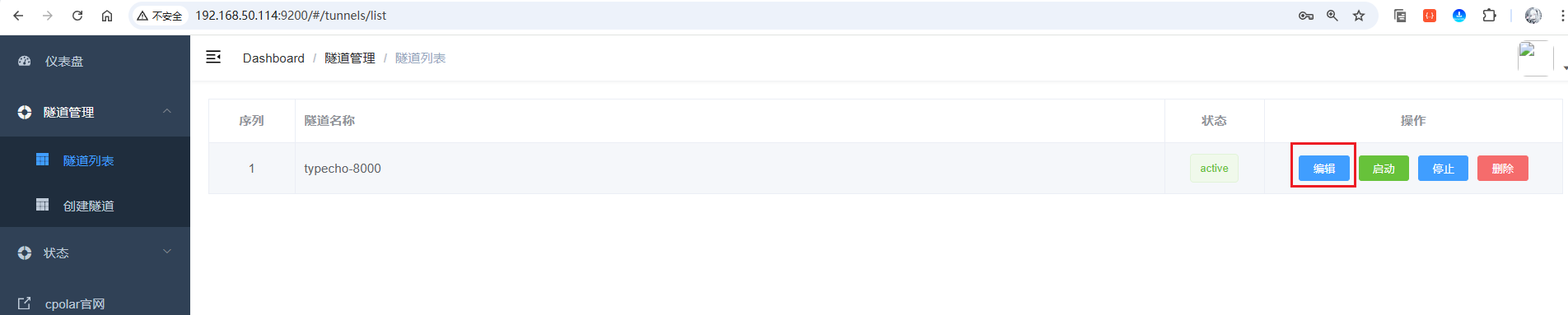Click the blue 停止 button
The image size is (1568, 315).
pos(1443,169)
